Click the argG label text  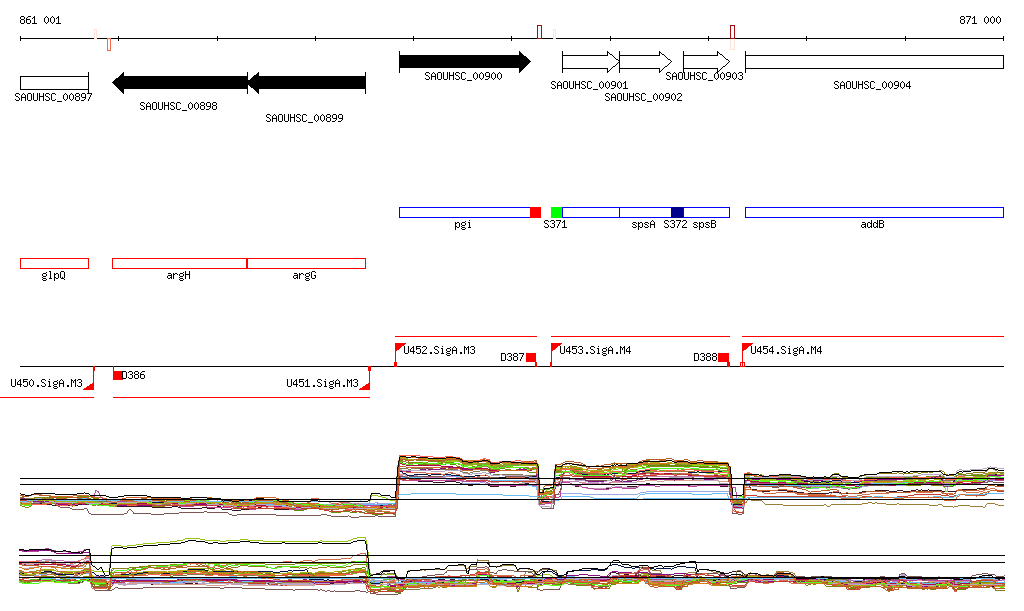[x=304, y=275]
